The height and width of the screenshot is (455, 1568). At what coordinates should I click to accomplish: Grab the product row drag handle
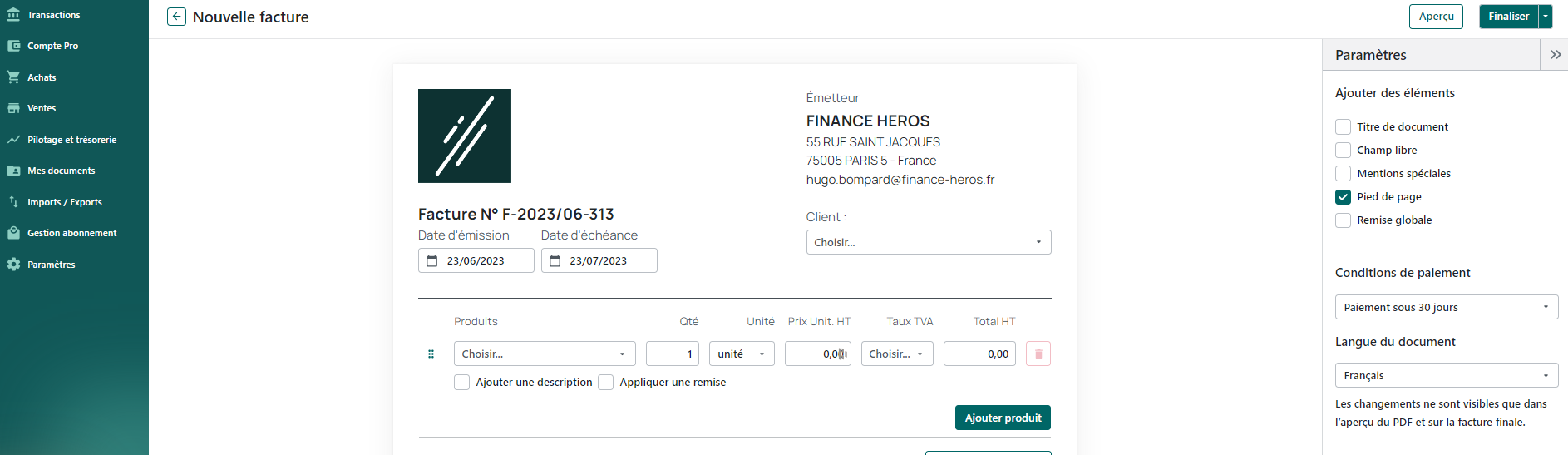[x=431, y=354]
